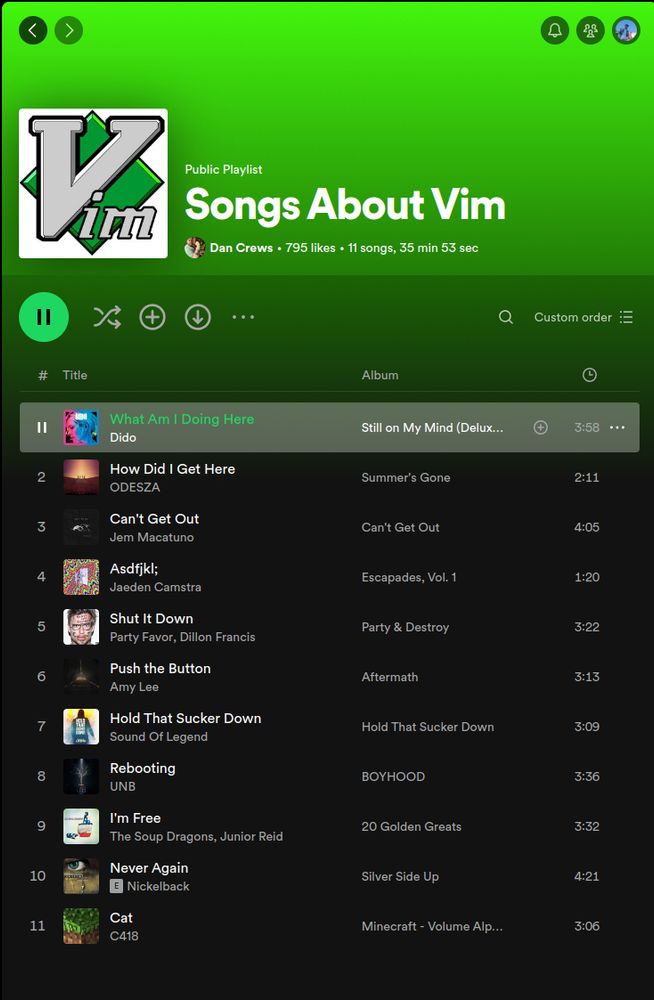Open Silver Side Up album
This screenshot has height=1000, width=654.
tap(400, 876)
